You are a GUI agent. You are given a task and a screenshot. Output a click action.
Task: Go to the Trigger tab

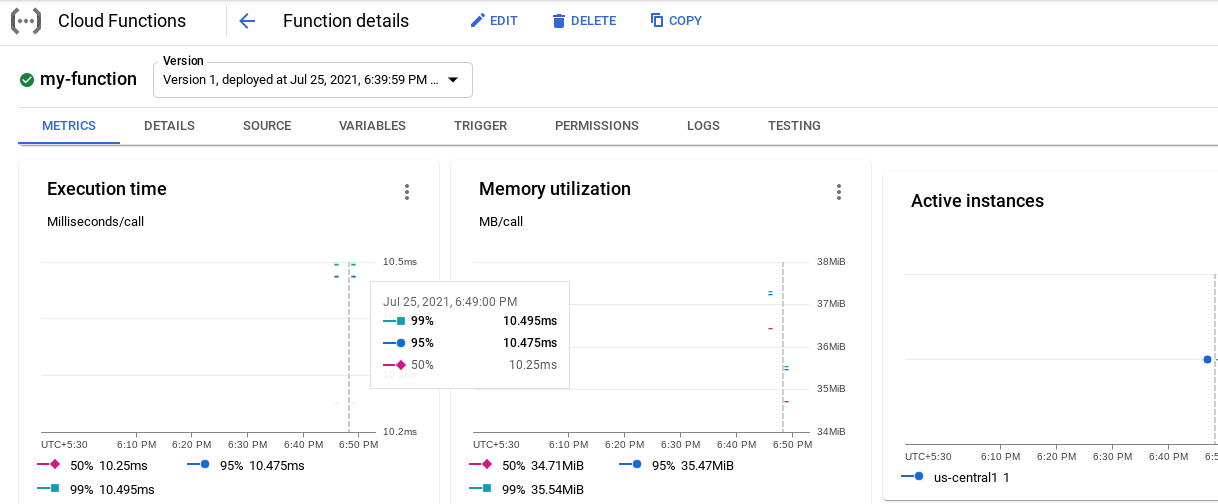(480, 126)
